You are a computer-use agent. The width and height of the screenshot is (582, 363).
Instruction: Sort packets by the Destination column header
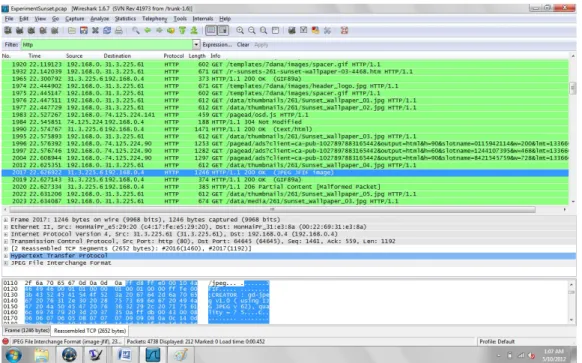117,56
